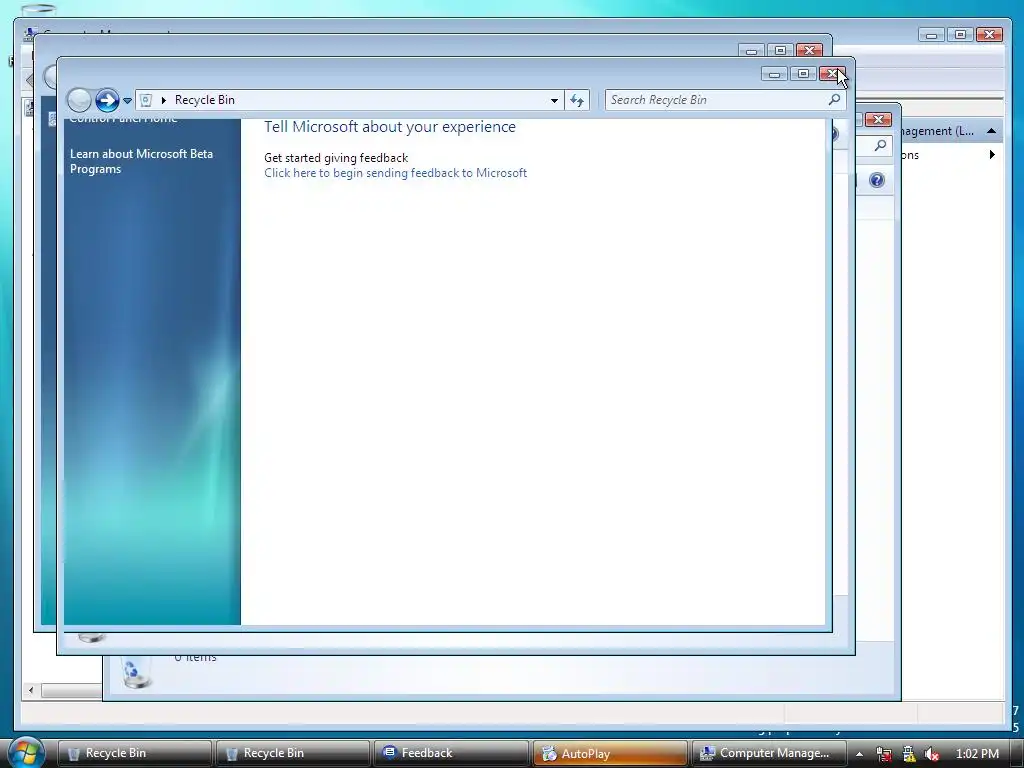Show hidden tray icons arrow
This screenshot has height=768, width=1024.
[859, 754]
